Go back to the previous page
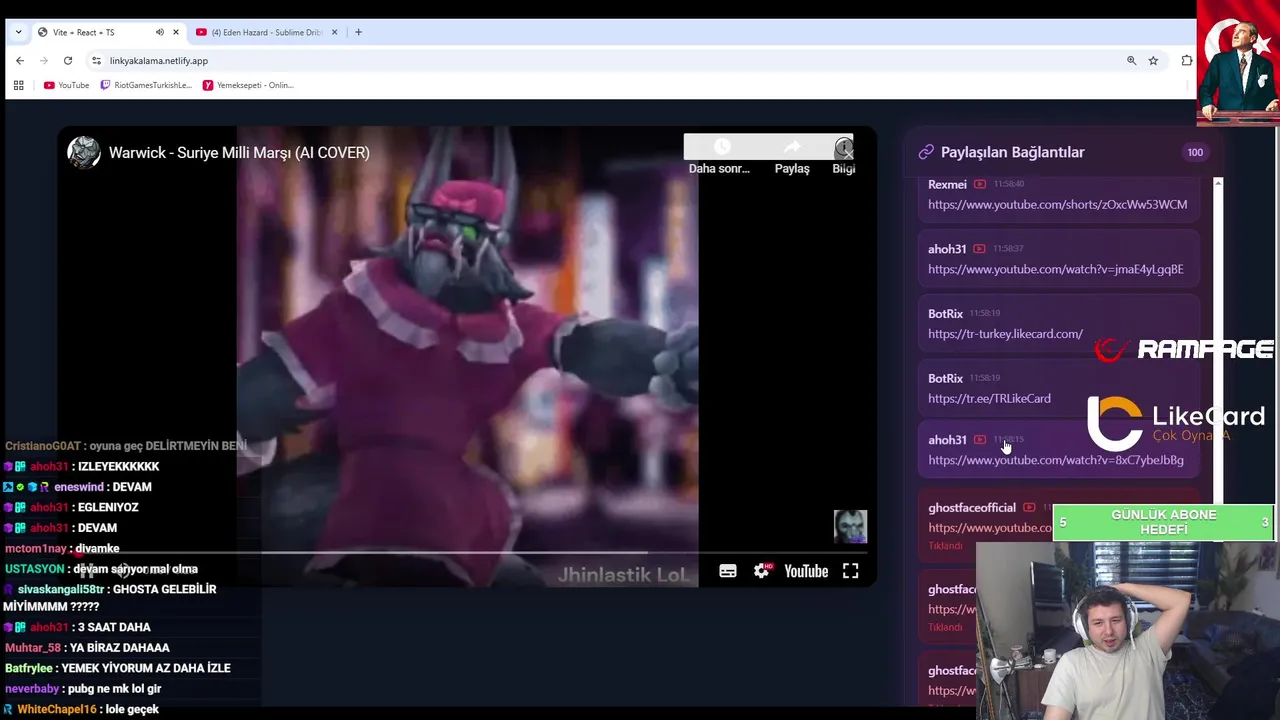This screenshot has height=720, width=1280. (20, 61)
